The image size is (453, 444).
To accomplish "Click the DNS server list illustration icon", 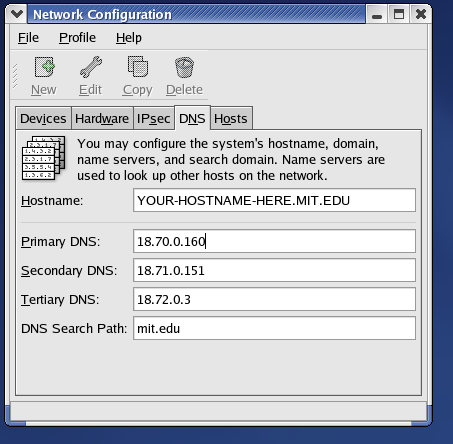I will click(43, 158).
